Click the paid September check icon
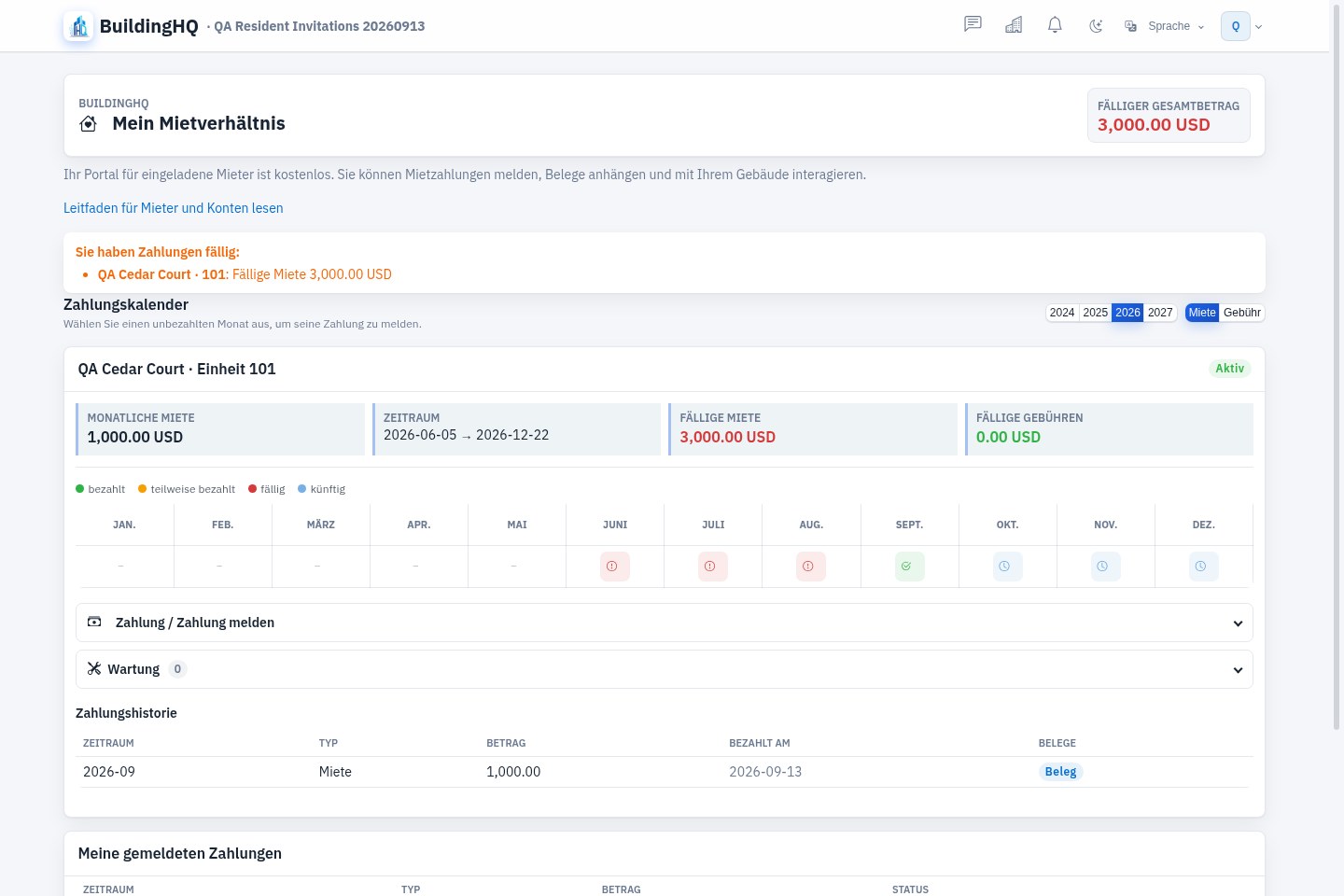 (x=910, y=567)
